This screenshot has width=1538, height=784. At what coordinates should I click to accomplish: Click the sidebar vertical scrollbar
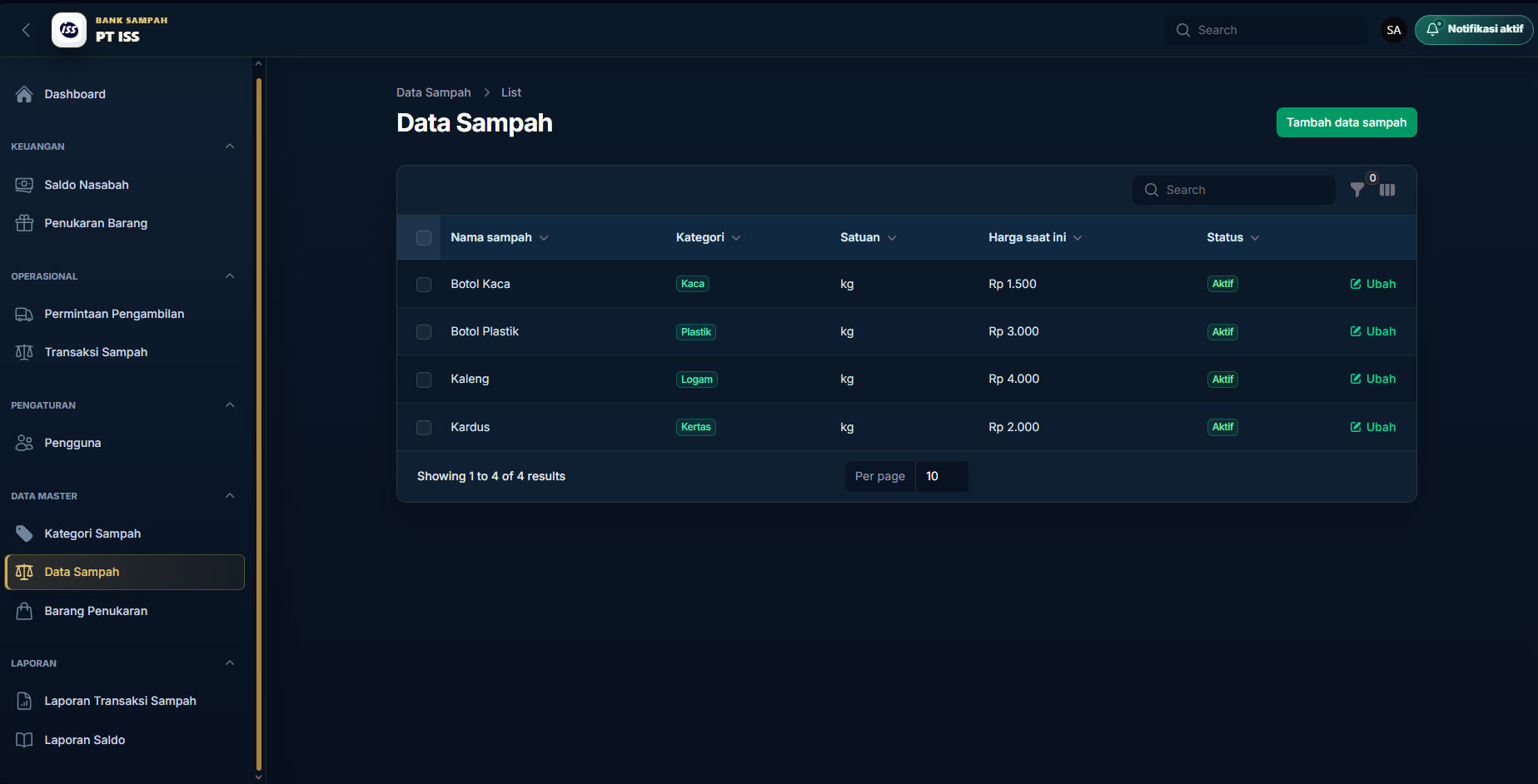pos(259,424)
